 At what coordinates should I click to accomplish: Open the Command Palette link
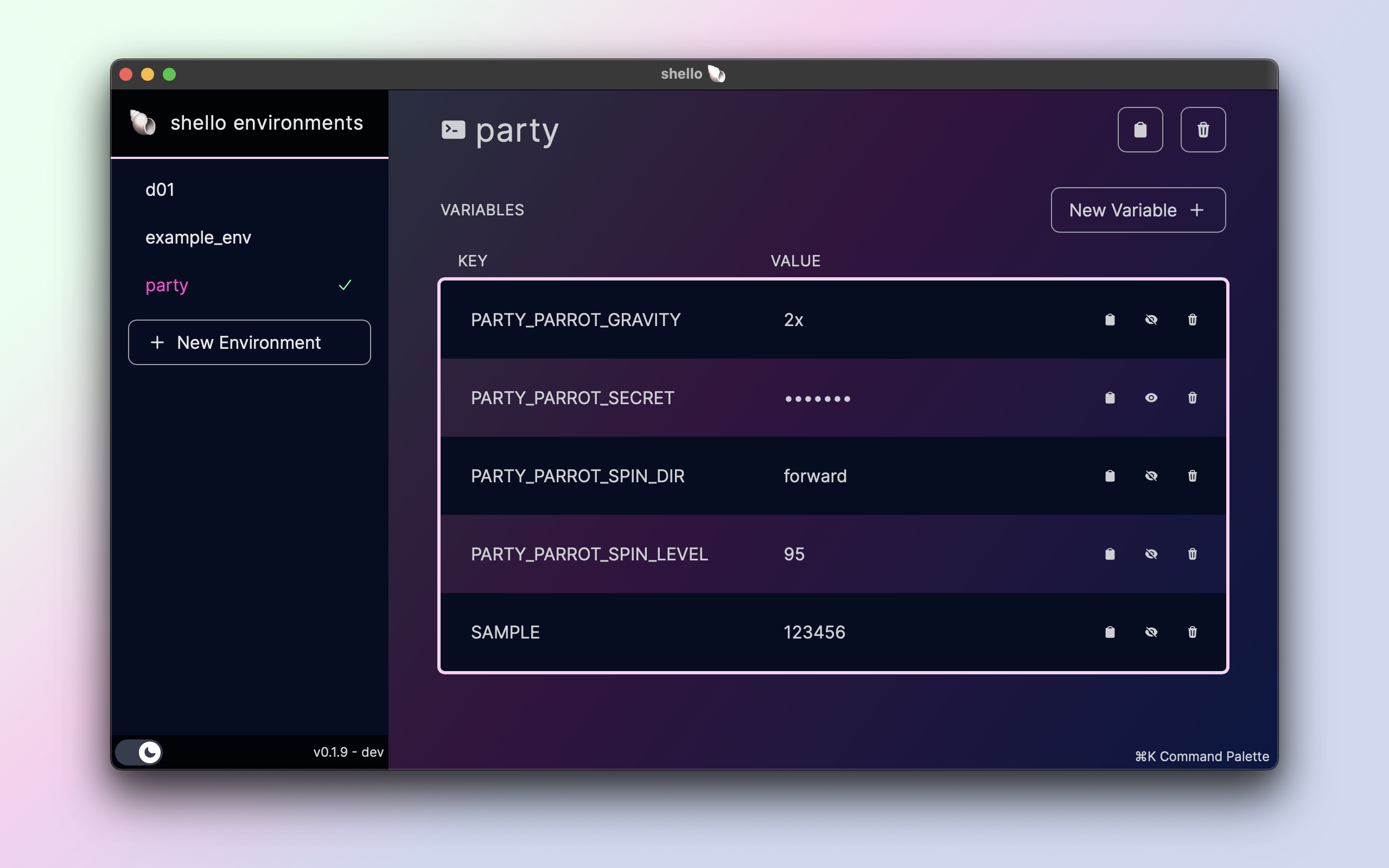[x=1201, y=756]
